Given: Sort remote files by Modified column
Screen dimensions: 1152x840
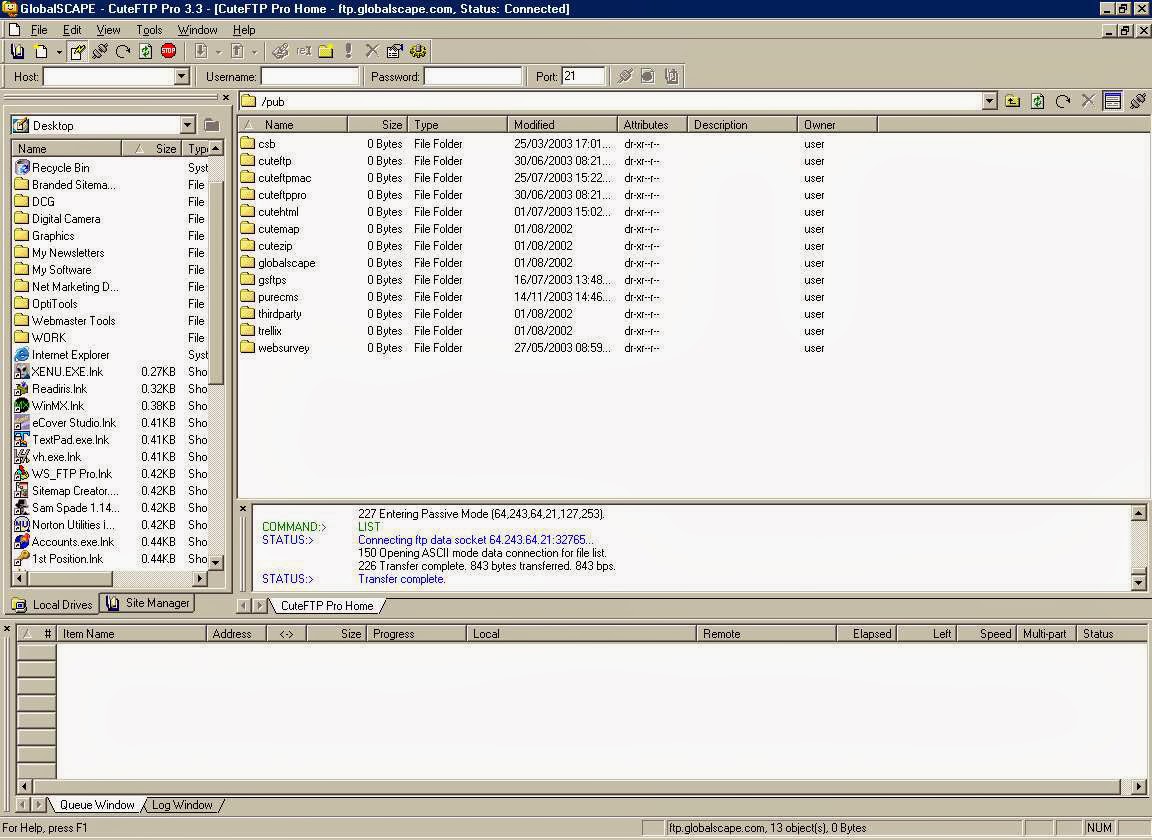Looking at the screenshot, I should [562, 125].
